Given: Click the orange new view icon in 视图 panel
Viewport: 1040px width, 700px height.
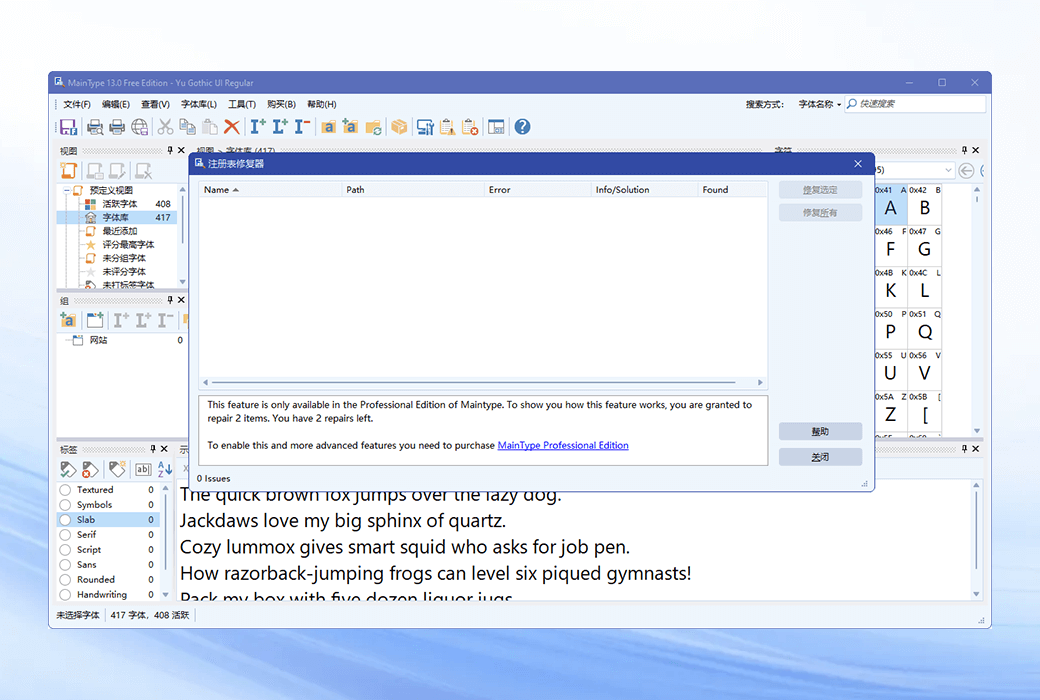Looking at the screenshot, I should [69, 171].
